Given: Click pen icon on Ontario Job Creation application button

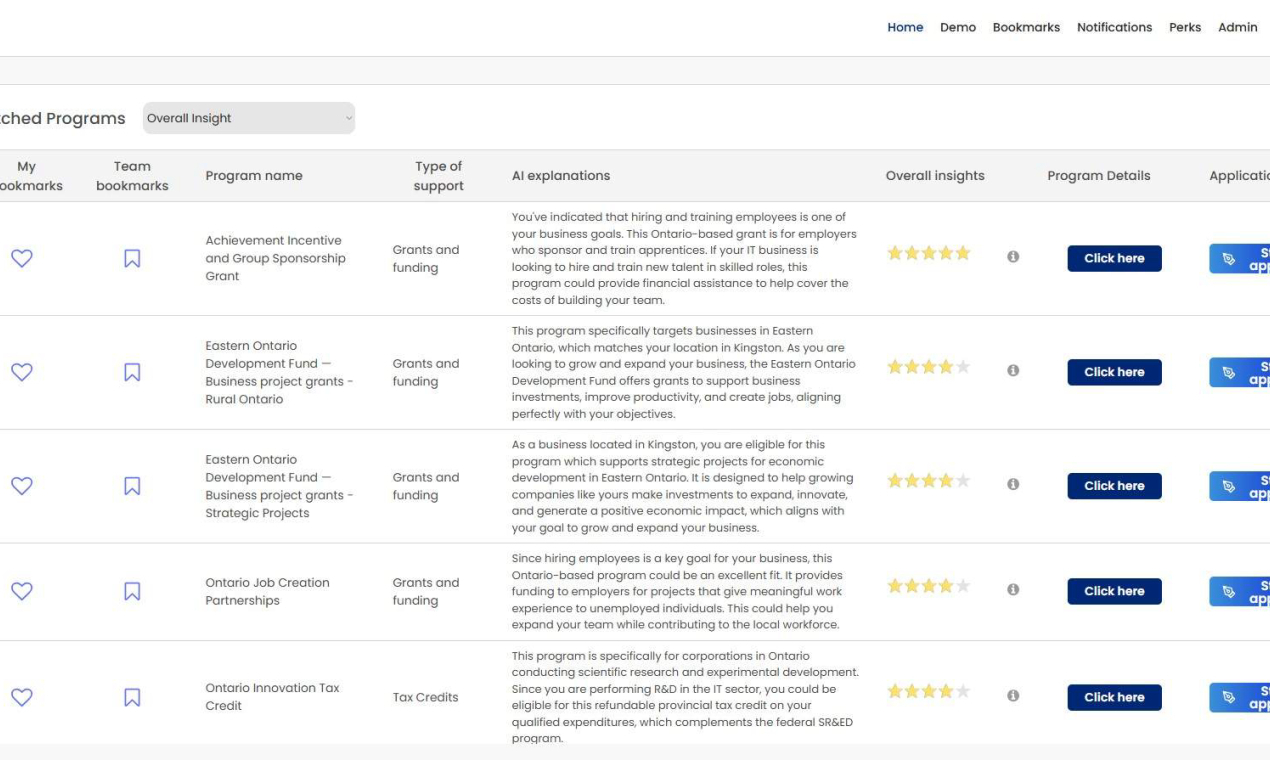Looking at the screenshot, I should (x=1229, y=592).
